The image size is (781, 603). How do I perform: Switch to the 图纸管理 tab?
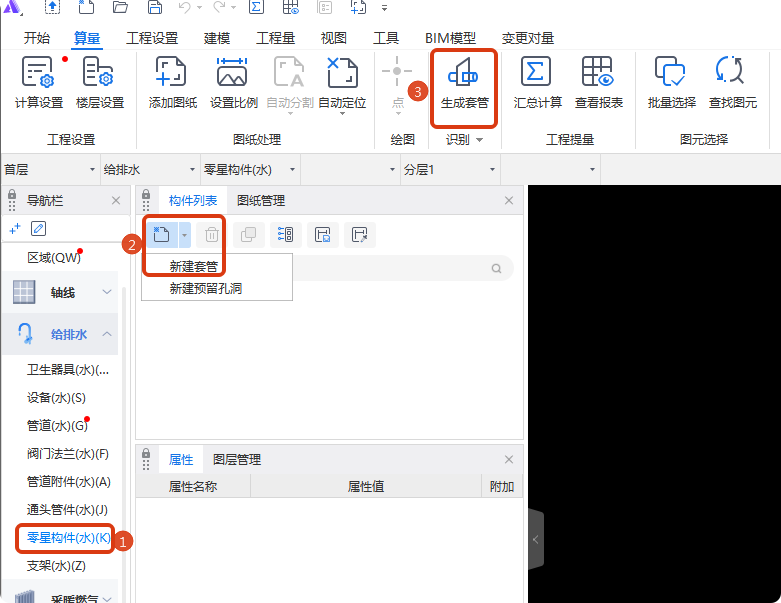coord(261,201)
